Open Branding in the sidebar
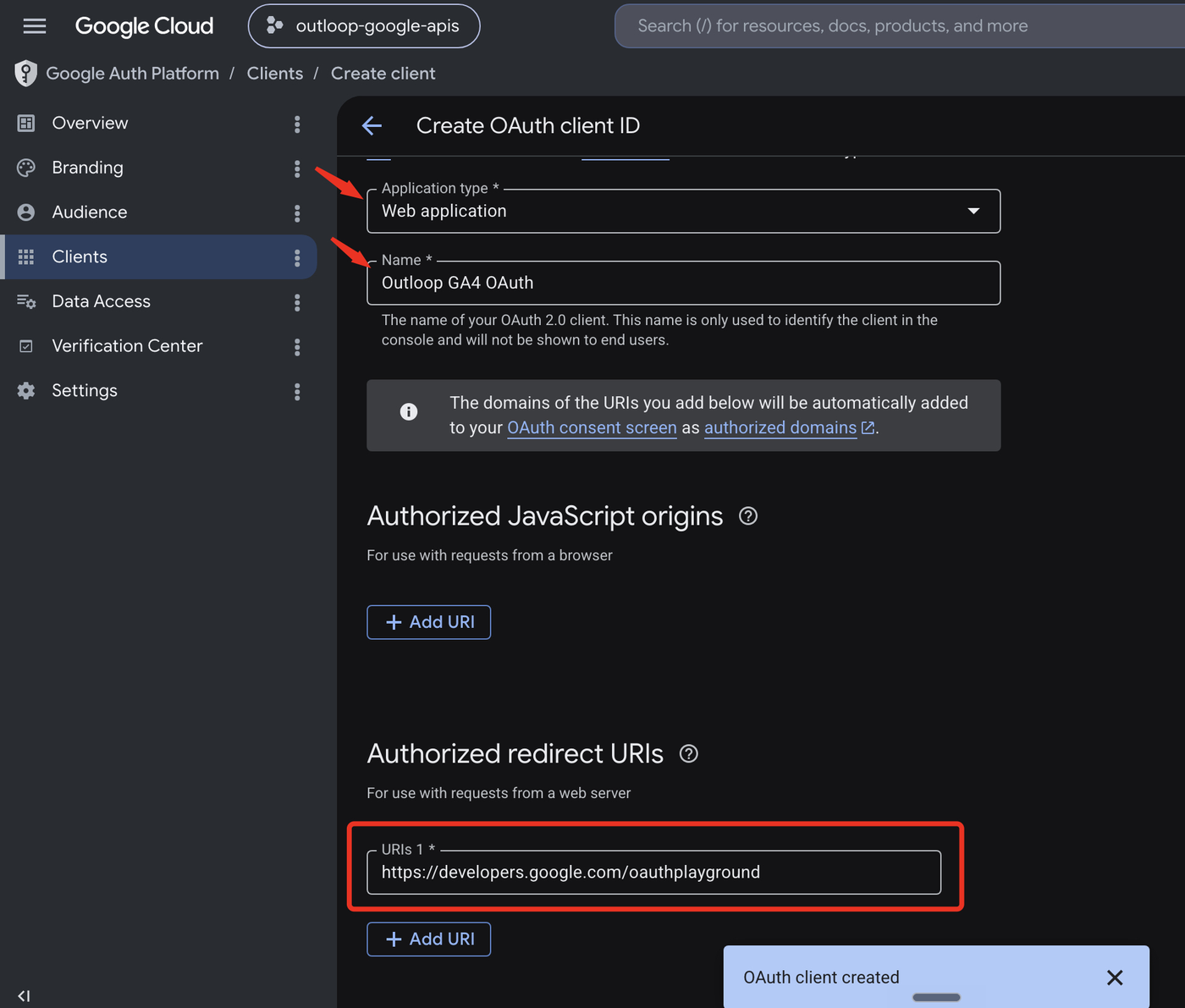 158,168
